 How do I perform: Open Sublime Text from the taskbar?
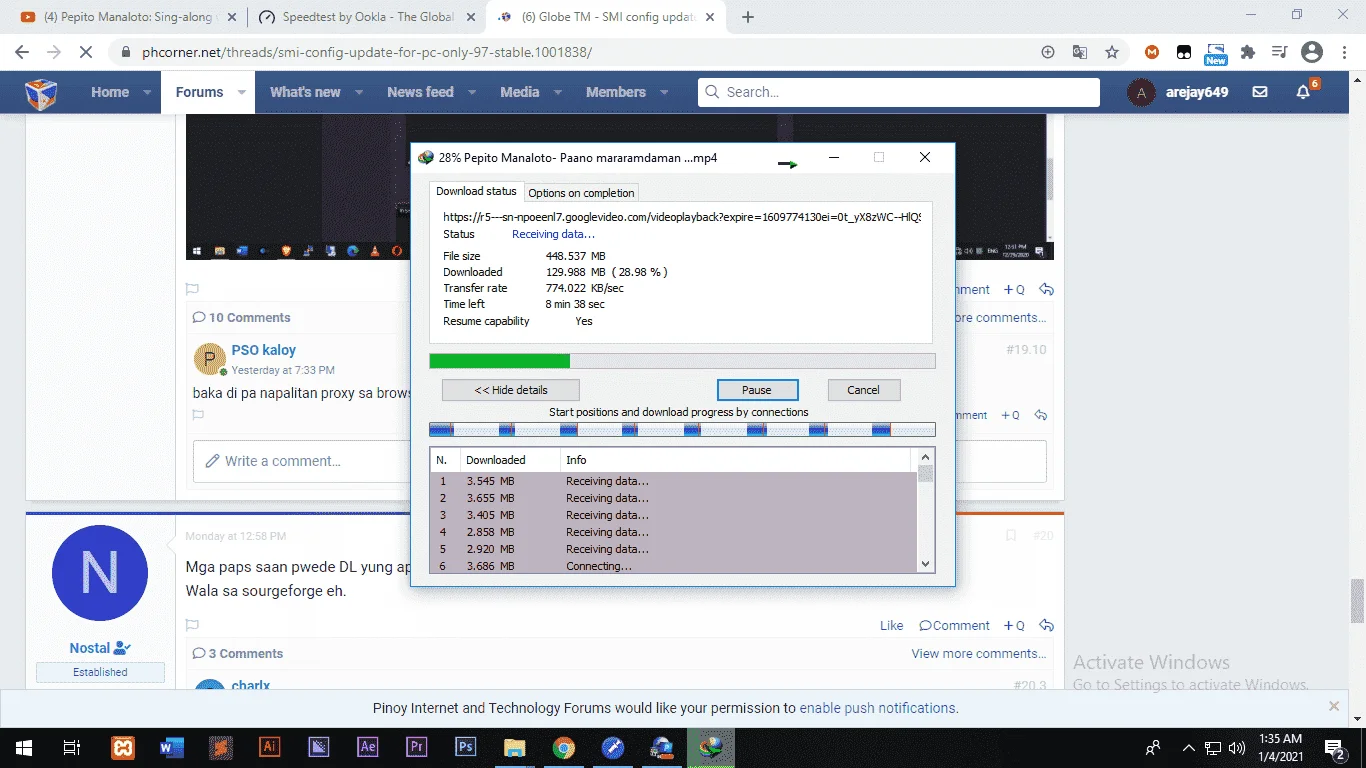(x=220, y=747)
